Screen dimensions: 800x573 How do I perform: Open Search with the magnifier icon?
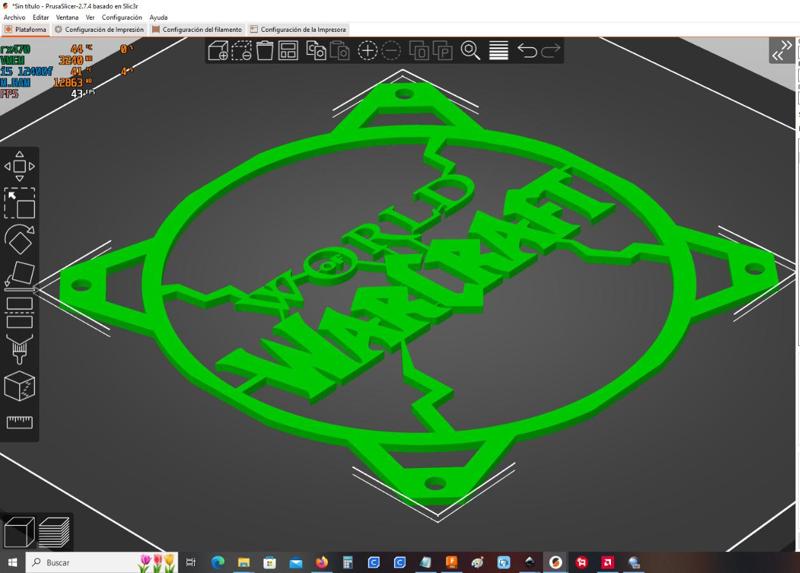coord(470,51)
